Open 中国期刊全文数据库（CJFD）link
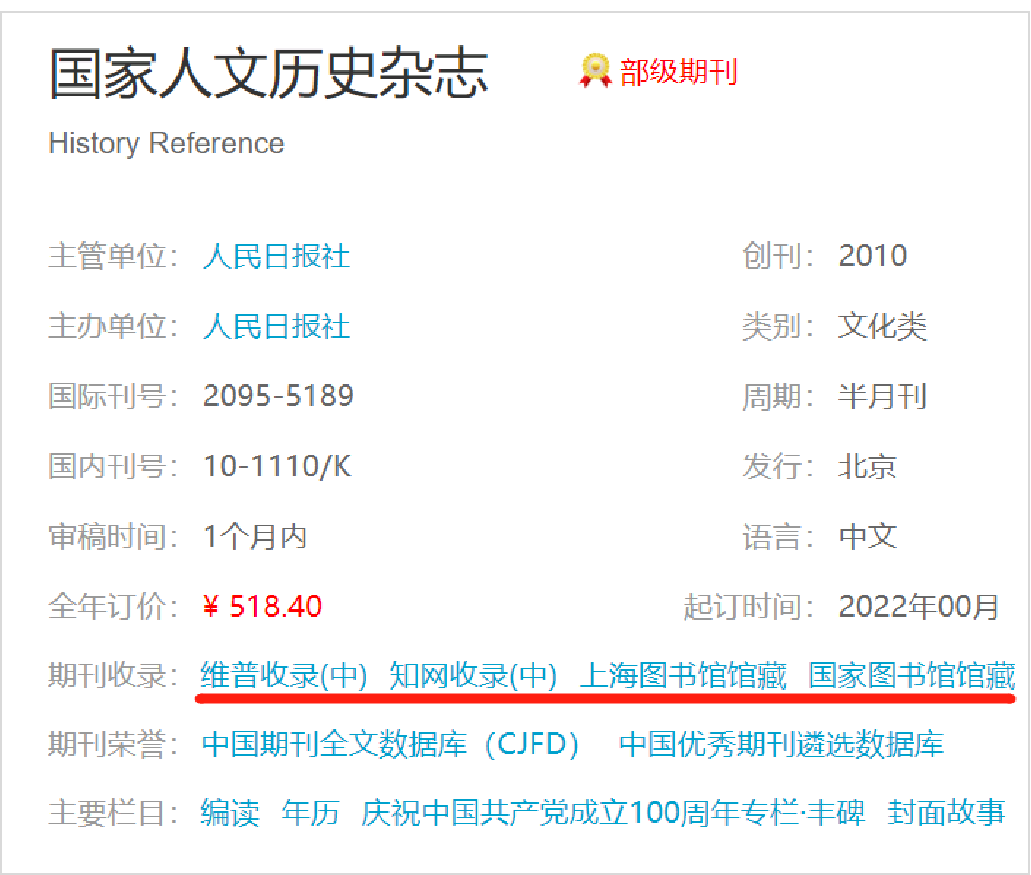Viewport: 1031px width, 875px height. 391,745
